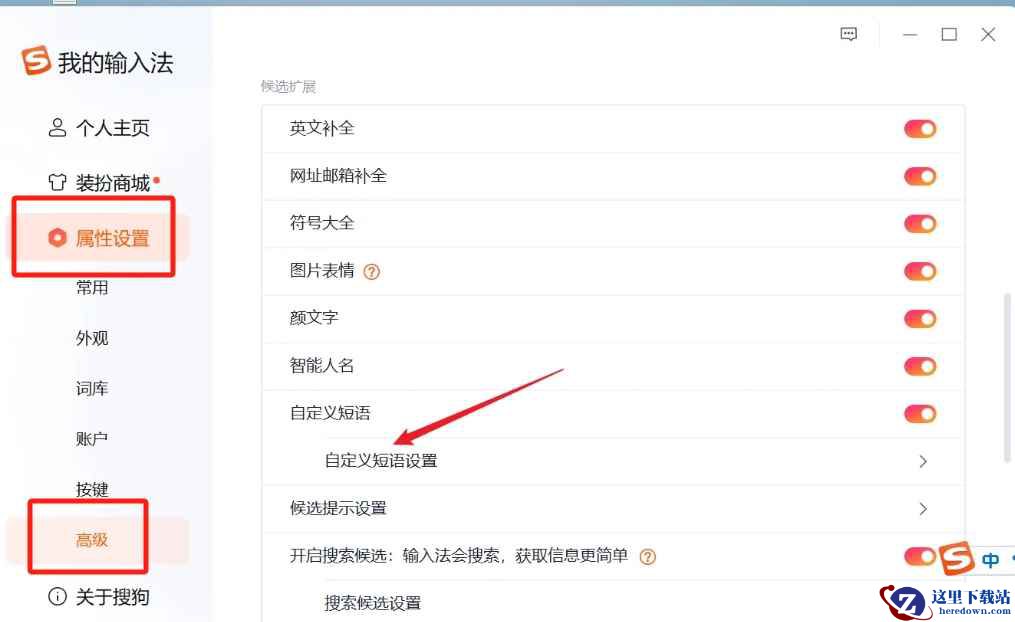This screenshot has height=622, width=1015.
Task: Expand 自定义短语设置 with its chevron arrow
Action: point(923,461)
